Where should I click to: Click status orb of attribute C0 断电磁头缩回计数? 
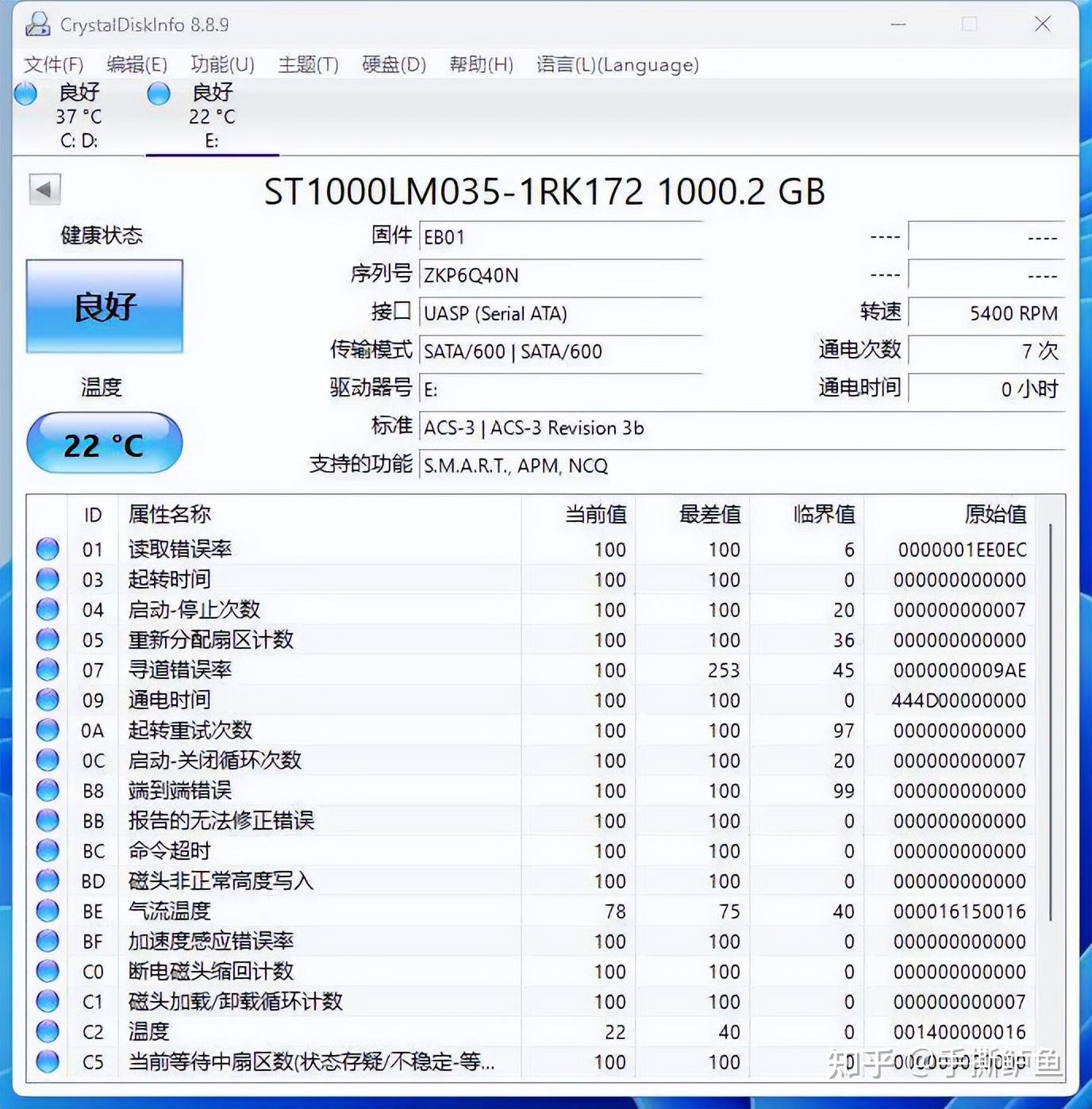pyautogui.click(x=48, y=971)
